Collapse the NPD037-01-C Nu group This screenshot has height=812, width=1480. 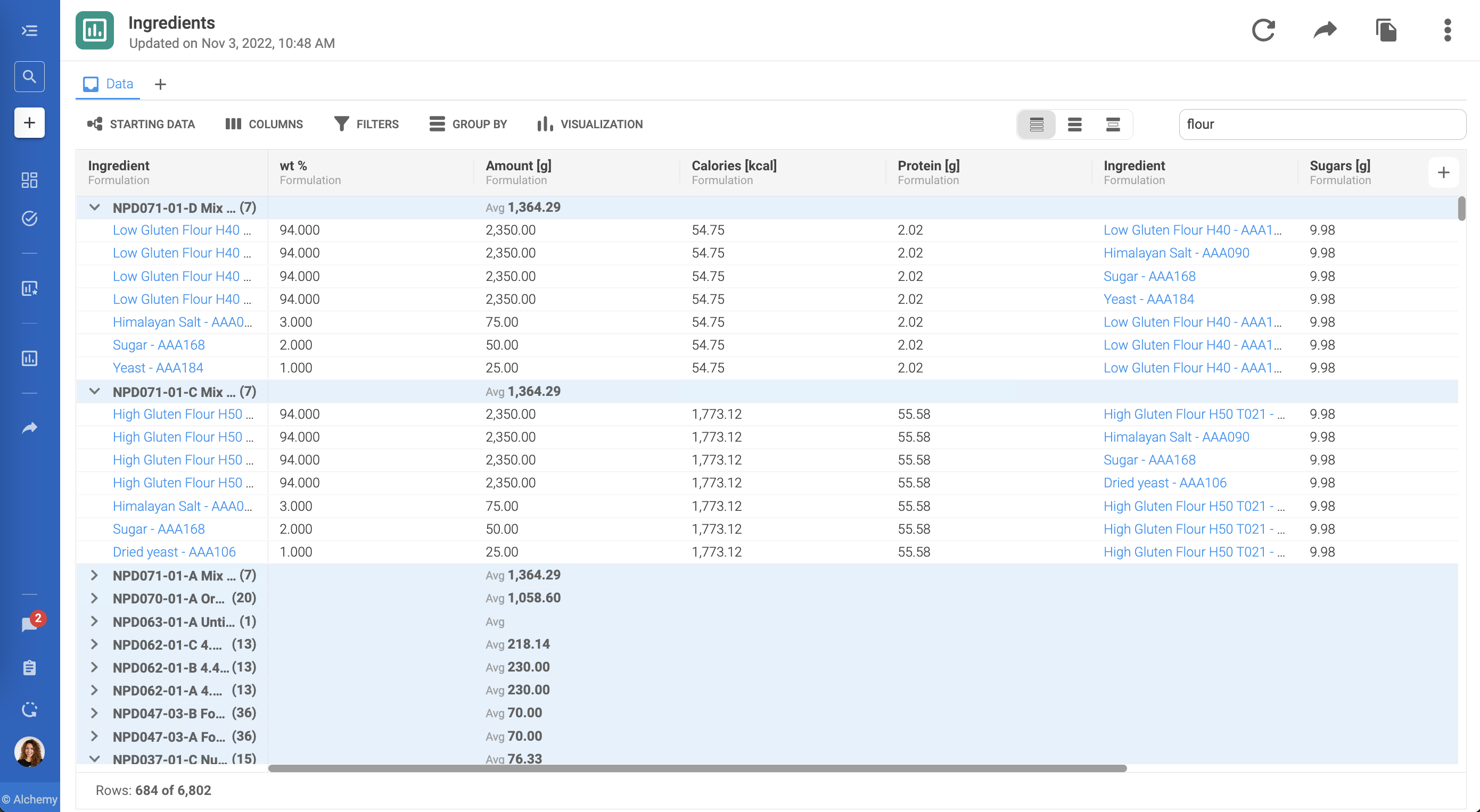click(95, 759)
